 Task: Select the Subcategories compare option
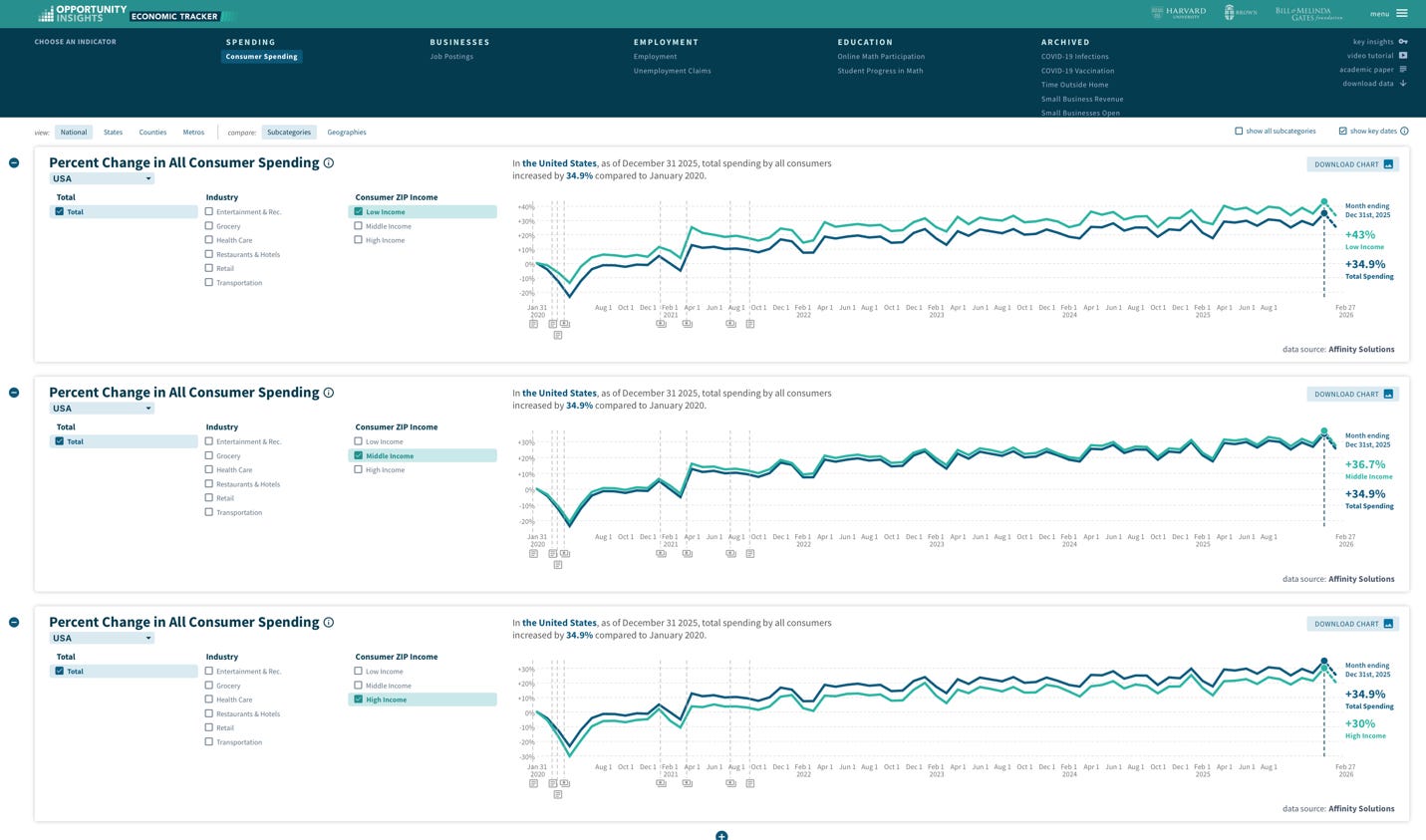(x=289, y=133)
